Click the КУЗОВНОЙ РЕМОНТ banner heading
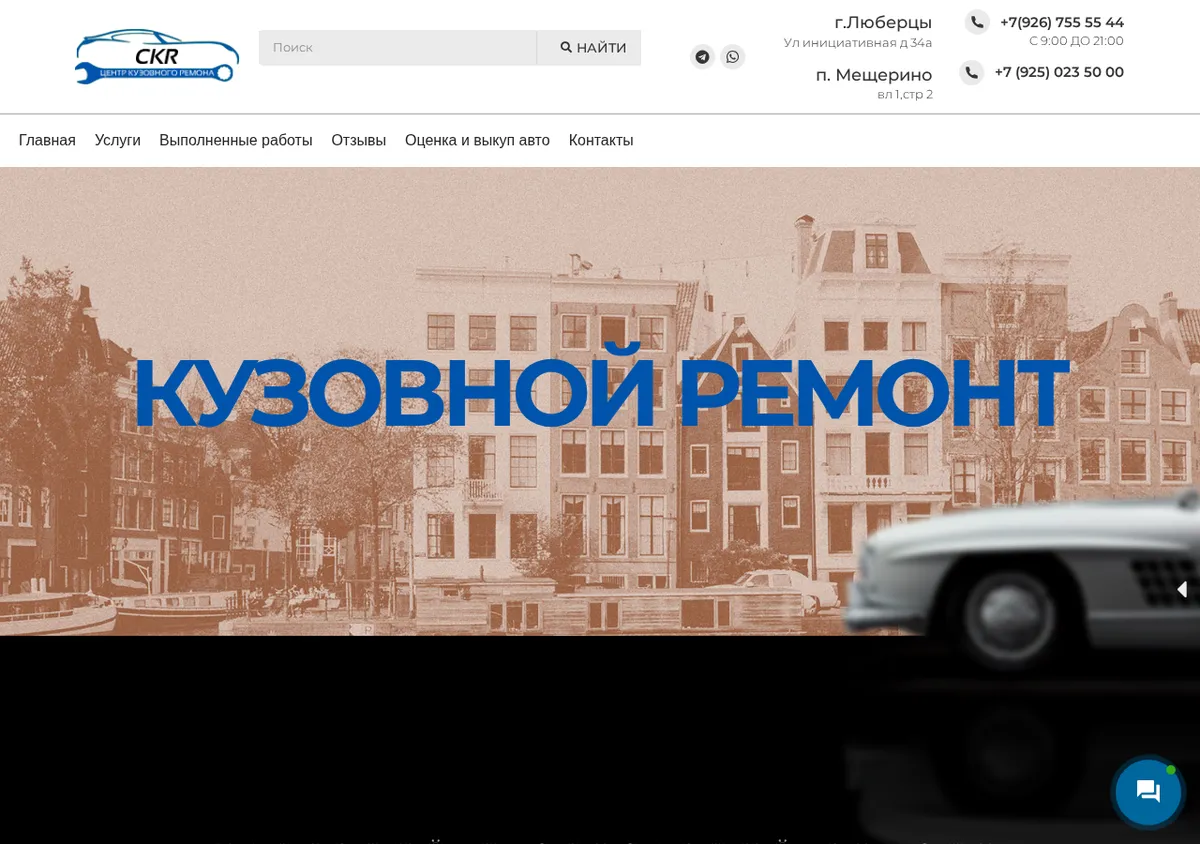 click(600, 392)
